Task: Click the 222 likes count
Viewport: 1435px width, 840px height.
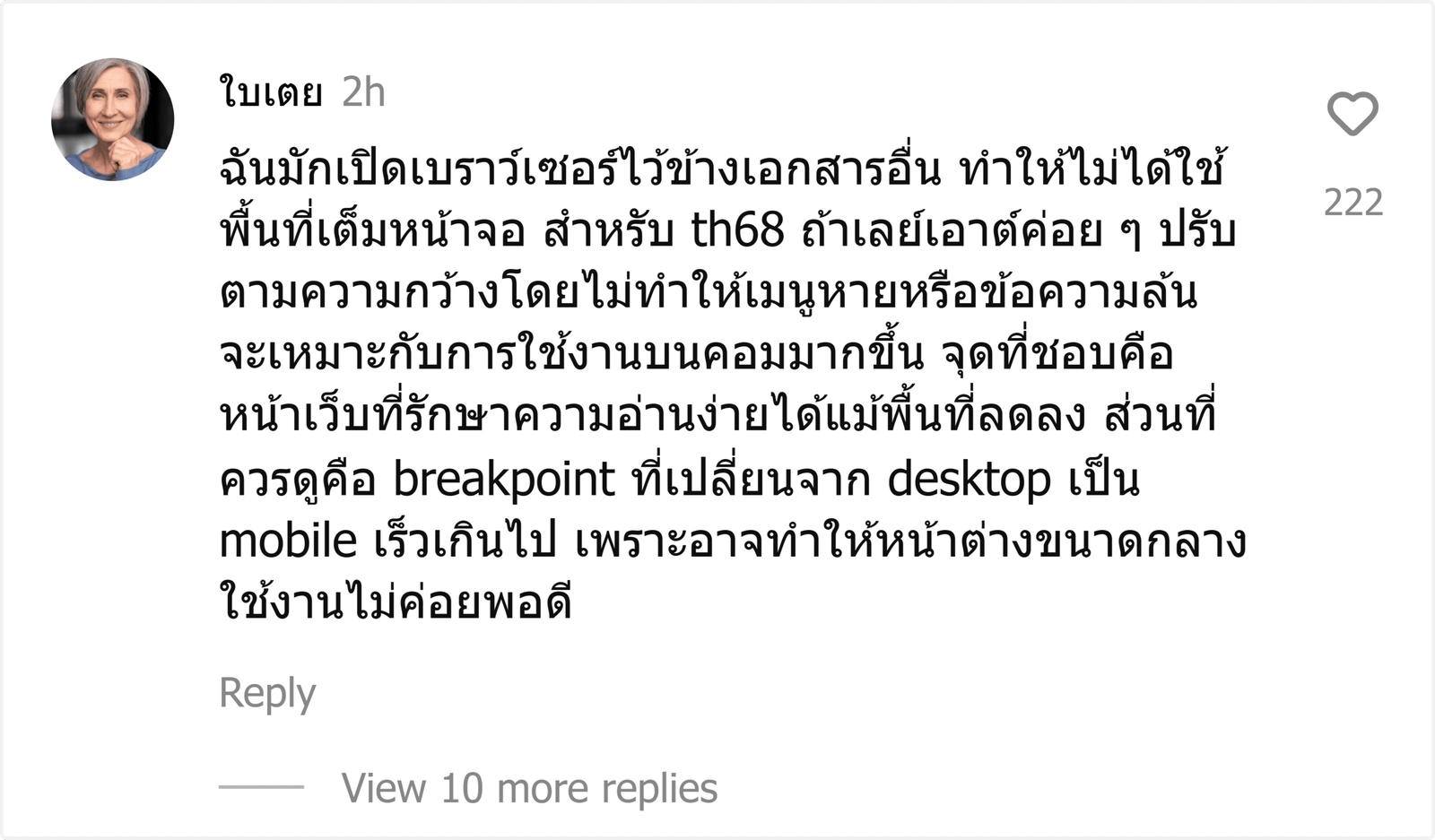Action: pos(1353,203)
